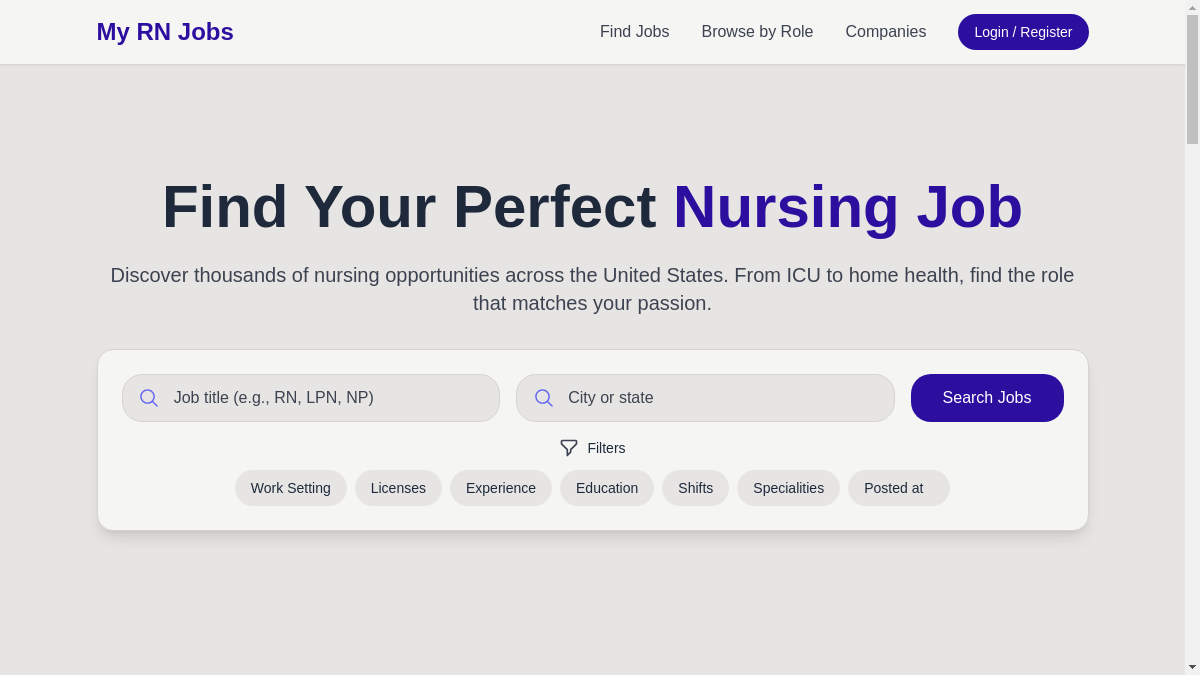Screen dimensions: 1200x675
Task: Click the search icon in job title field
Action: (148, 398)
